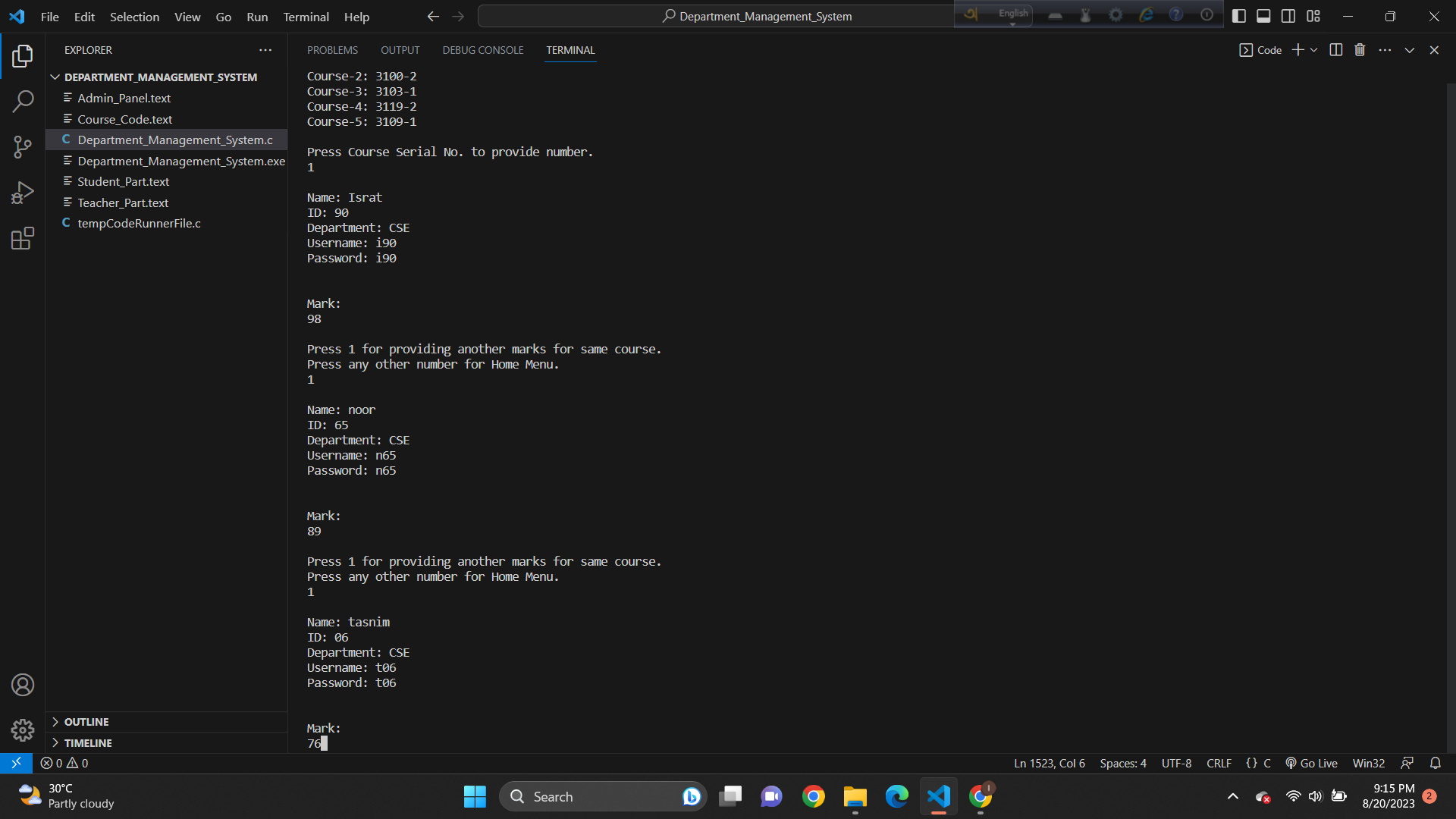The image size is (1456, 819).
Task: Toggle the secondary side bar
Action: [1288, 15]
